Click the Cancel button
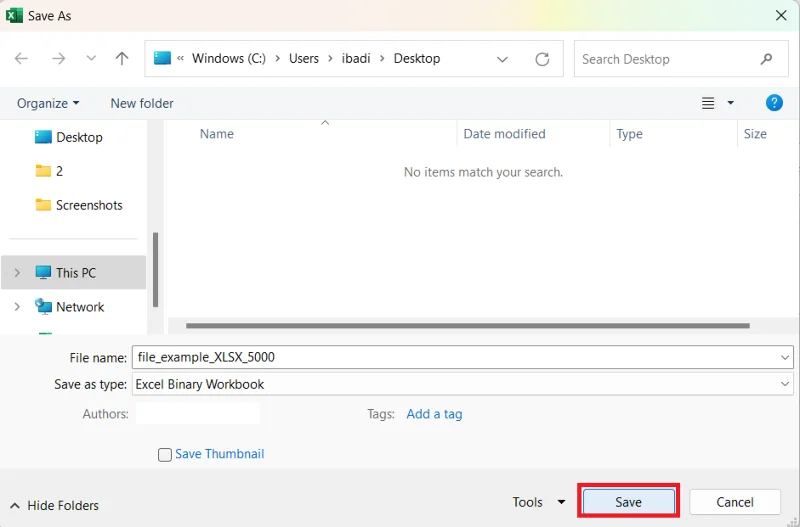This screenshot has width=800, height=527. pyautogui.click(x=735, y=502)
